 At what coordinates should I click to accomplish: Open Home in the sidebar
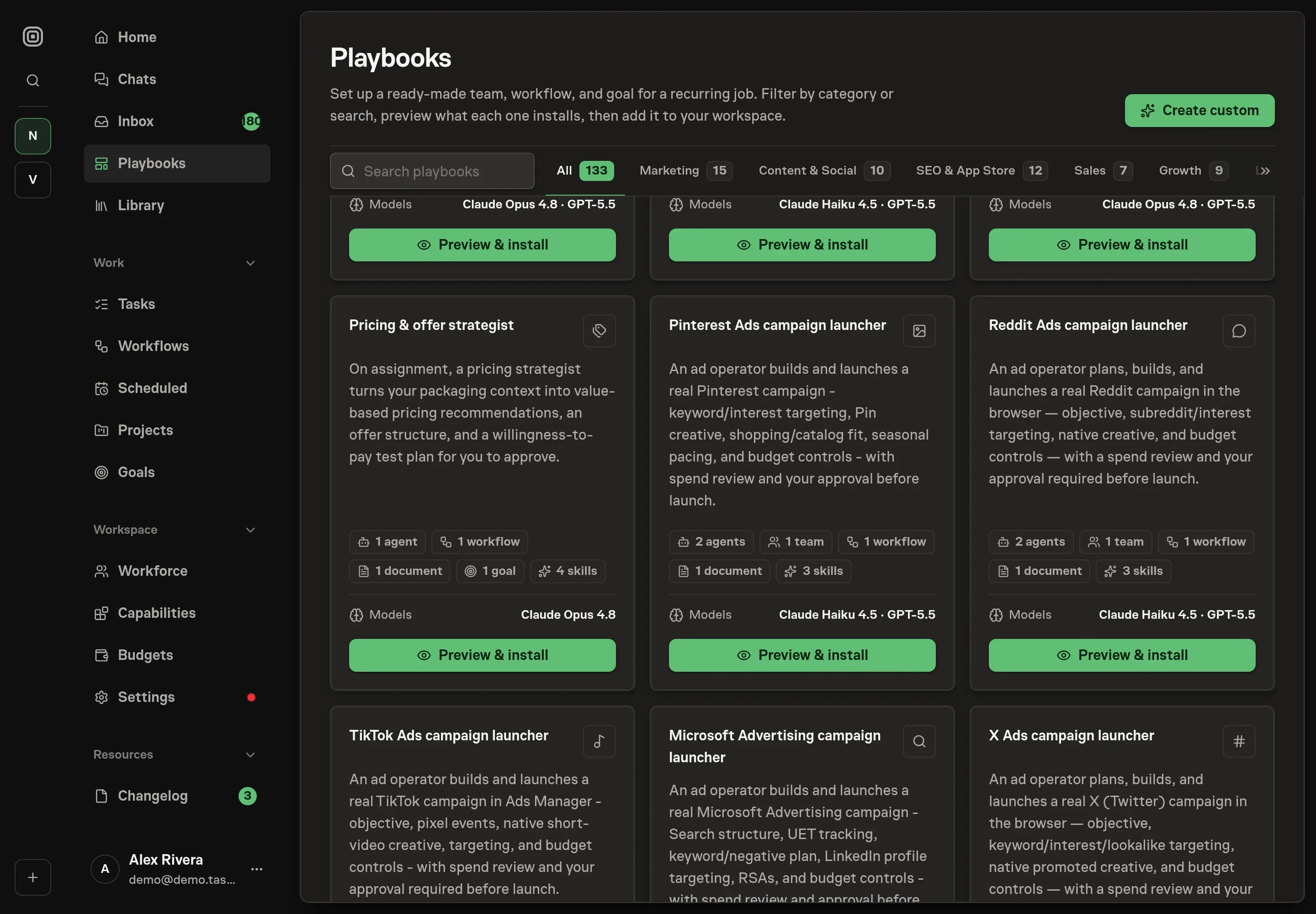click(177, 37)
